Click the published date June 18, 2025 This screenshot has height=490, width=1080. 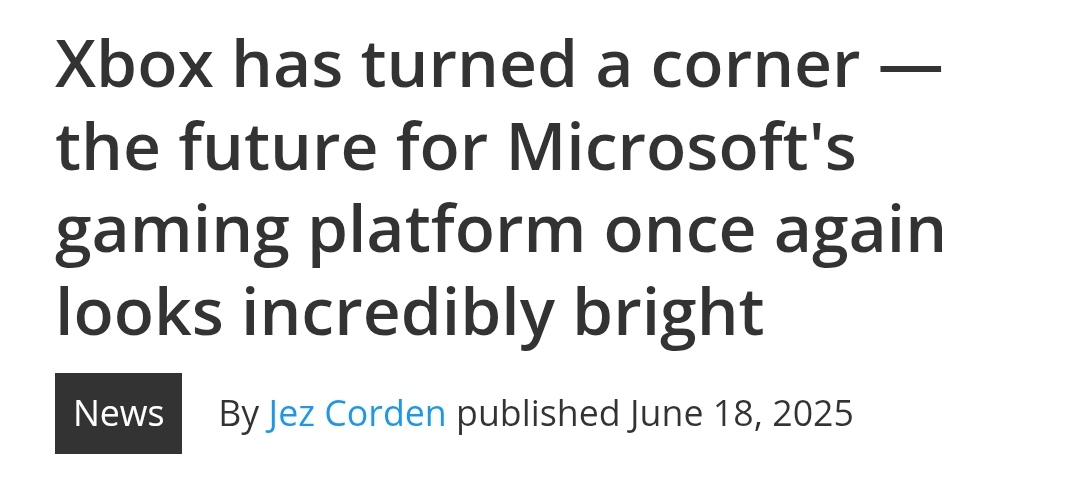click(741, 413)
